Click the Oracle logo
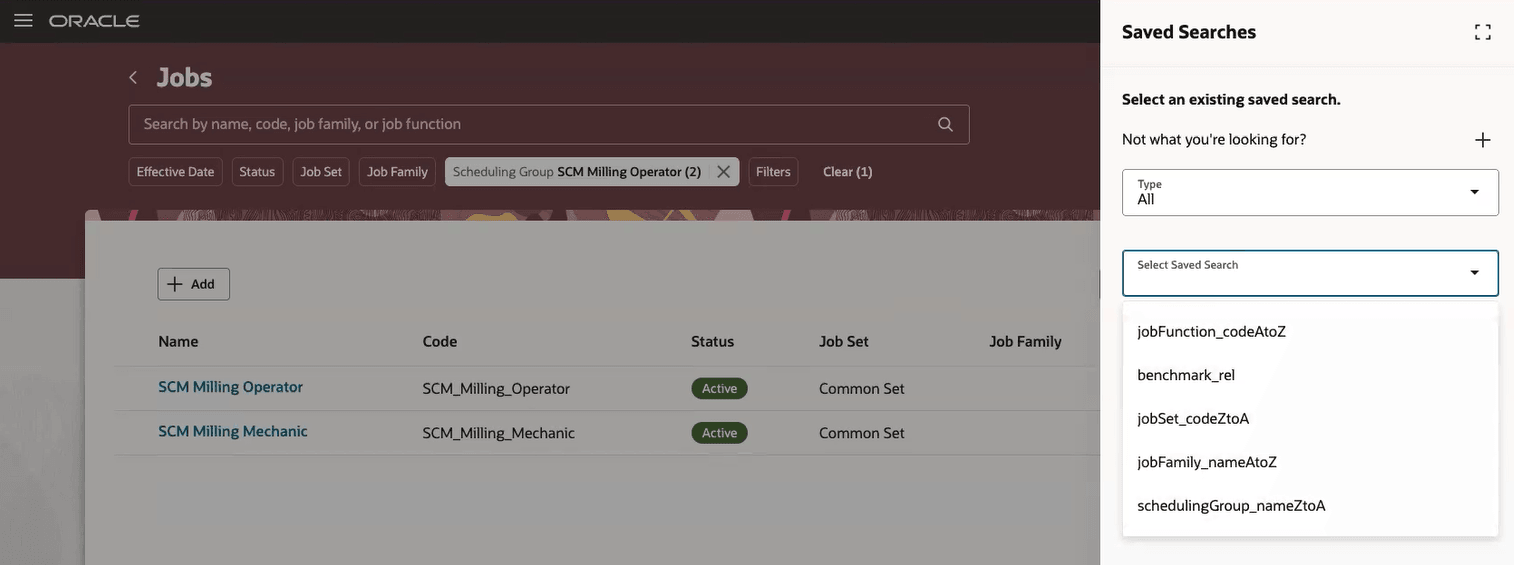The width and height of the screenshot is (1514, 565). pyautogui.click(x=95, y=21)
